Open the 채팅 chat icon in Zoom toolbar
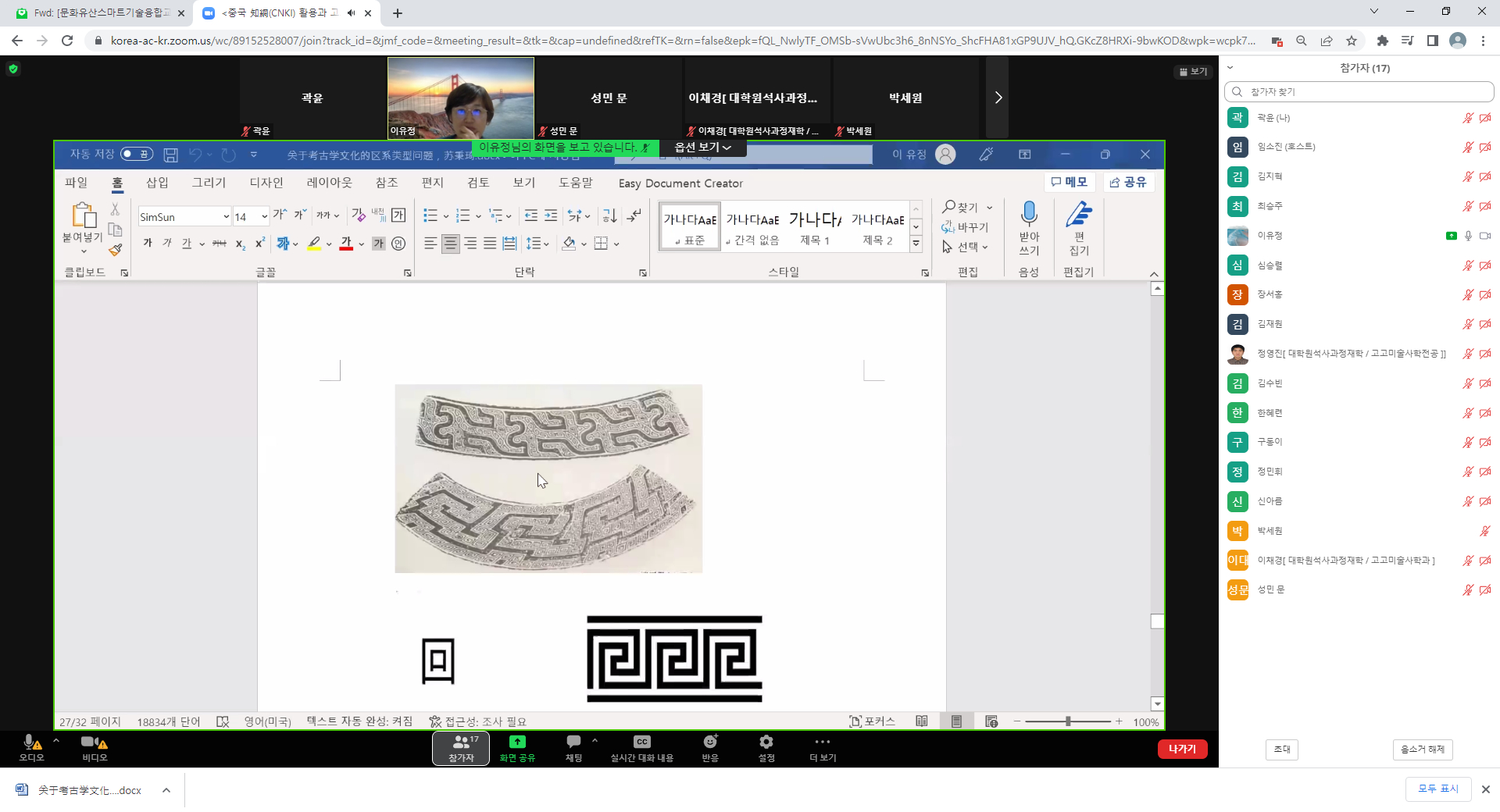The image size is (1500, 812). point(573,742)
